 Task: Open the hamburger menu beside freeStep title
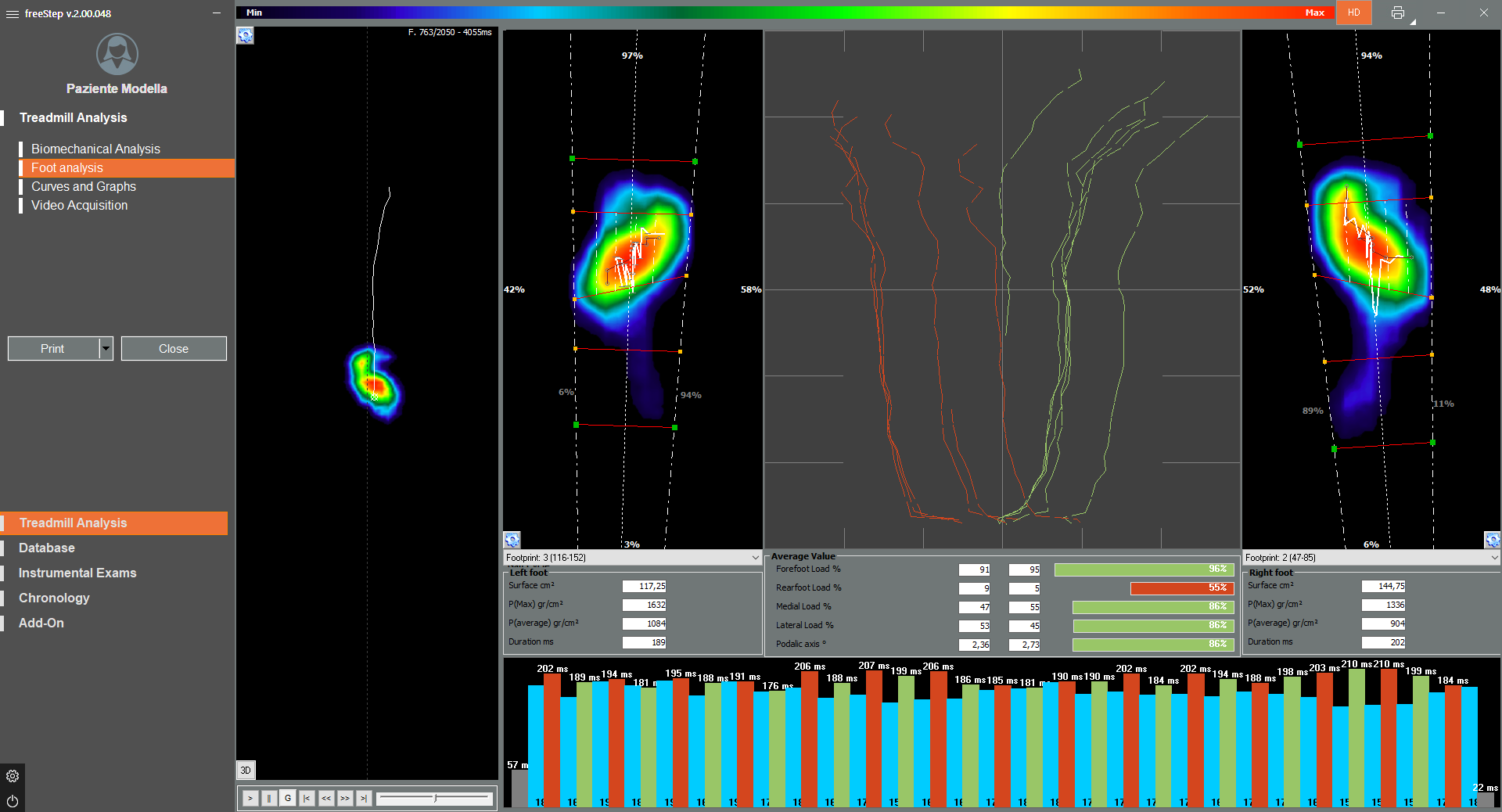coord(13,14)
